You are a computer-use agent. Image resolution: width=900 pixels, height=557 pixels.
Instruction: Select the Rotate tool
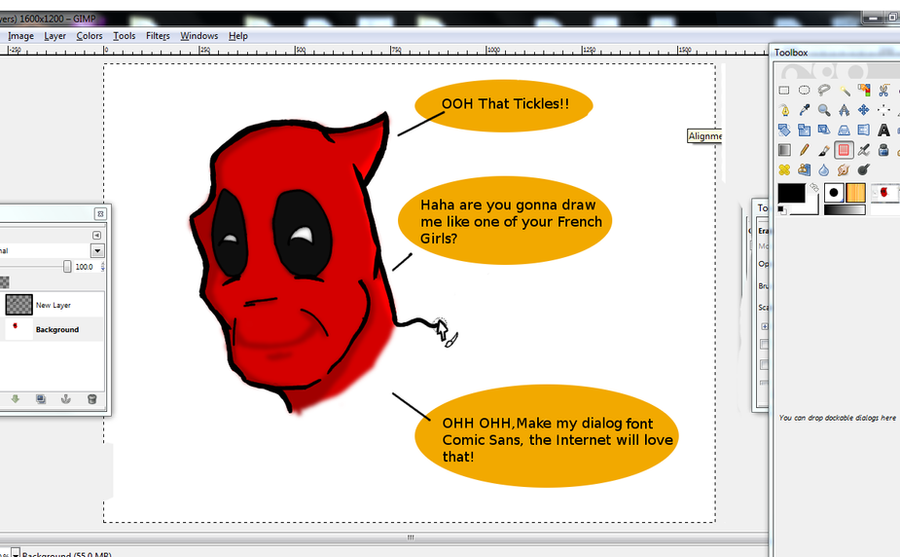784,130
